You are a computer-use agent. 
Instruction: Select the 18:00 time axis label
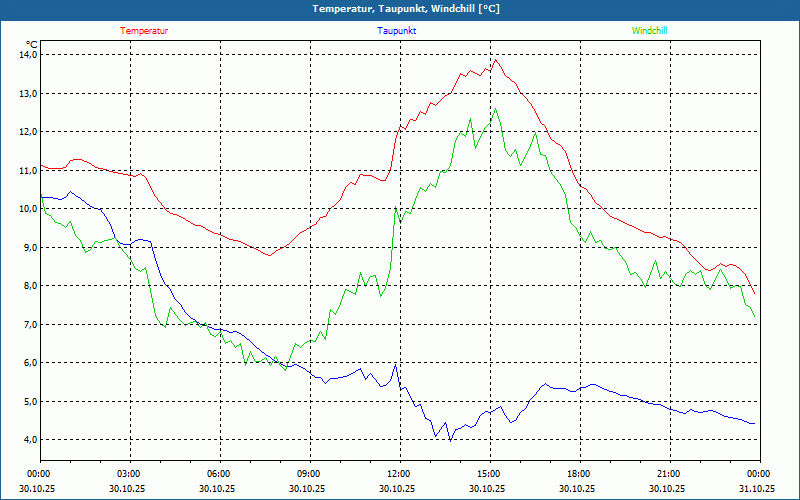[x=579, y=474]
